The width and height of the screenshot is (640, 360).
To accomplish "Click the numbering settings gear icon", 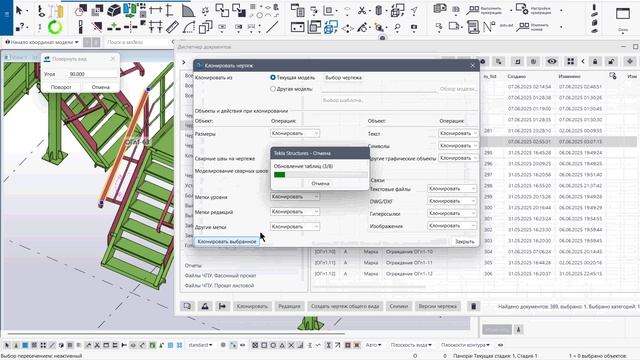I will click(522, 9).
